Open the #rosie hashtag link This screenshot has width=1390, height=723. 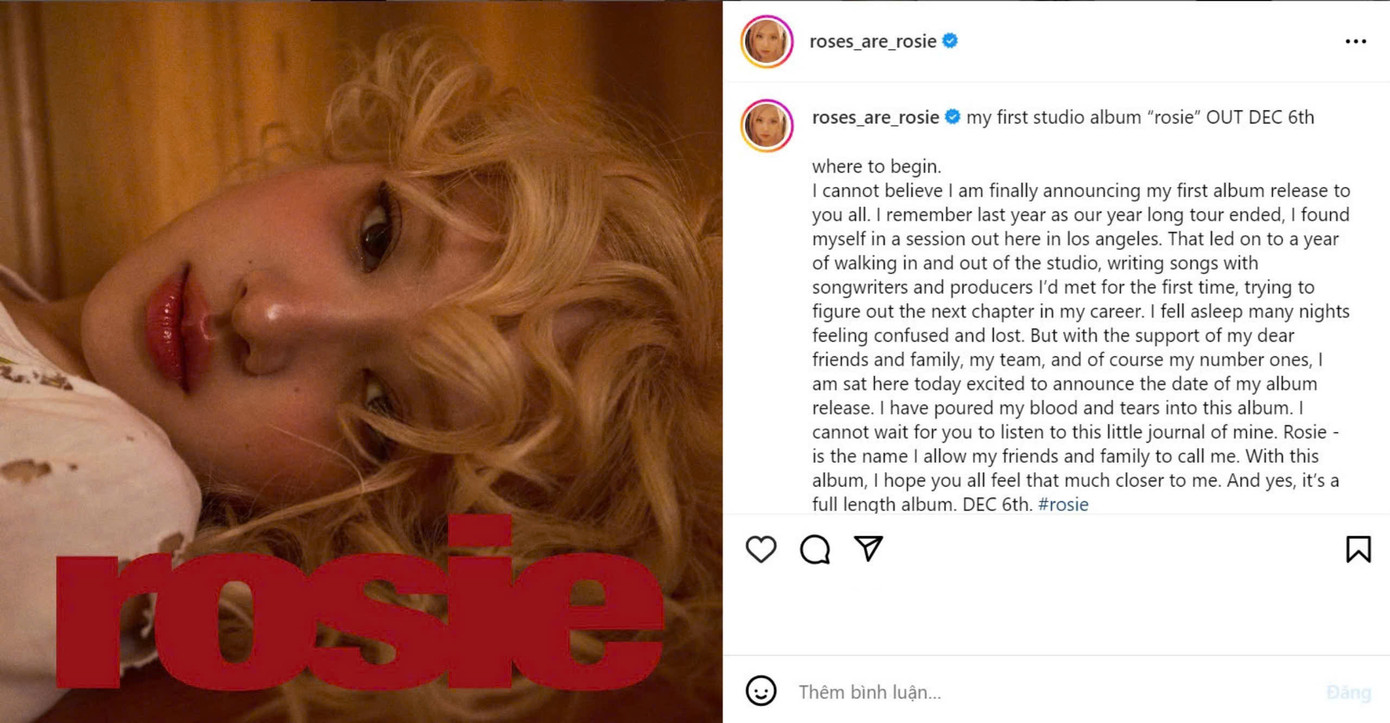point(1063,504)
